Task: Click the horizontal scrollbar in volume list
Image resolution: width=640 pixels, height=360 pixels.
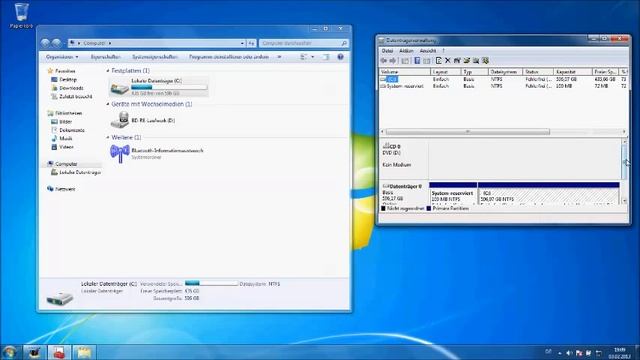Action: tap(468, 132)
